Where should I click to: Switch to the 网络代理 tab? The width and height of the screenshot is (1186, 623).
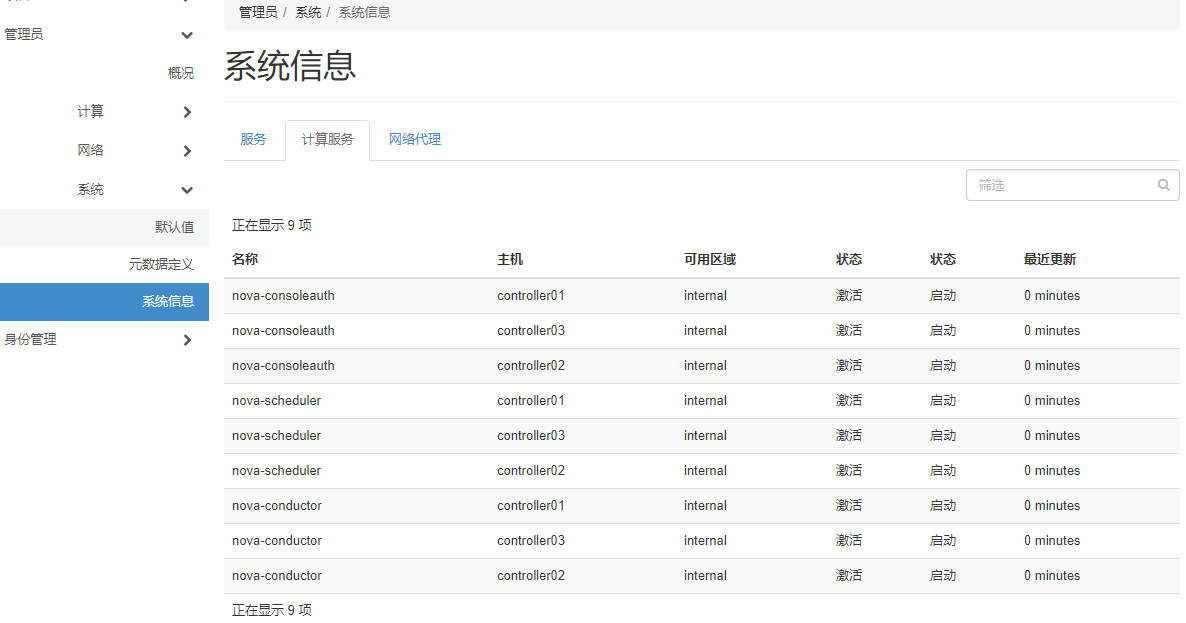414,140
